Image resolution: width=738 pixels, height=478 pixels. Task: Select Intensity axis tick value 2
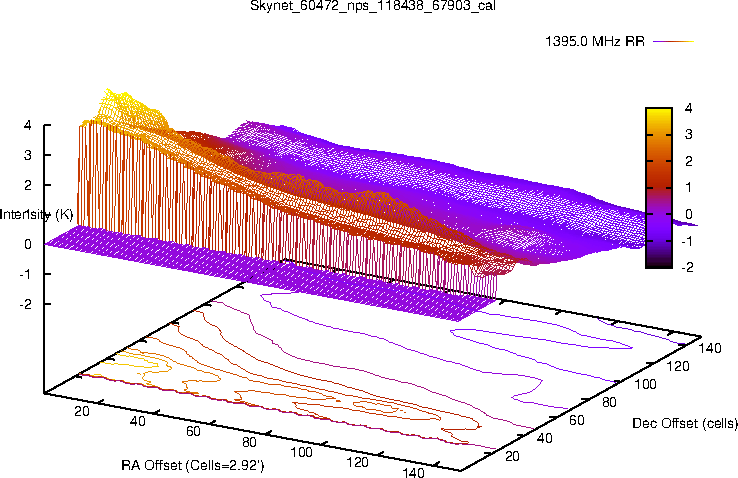[28, 185]
